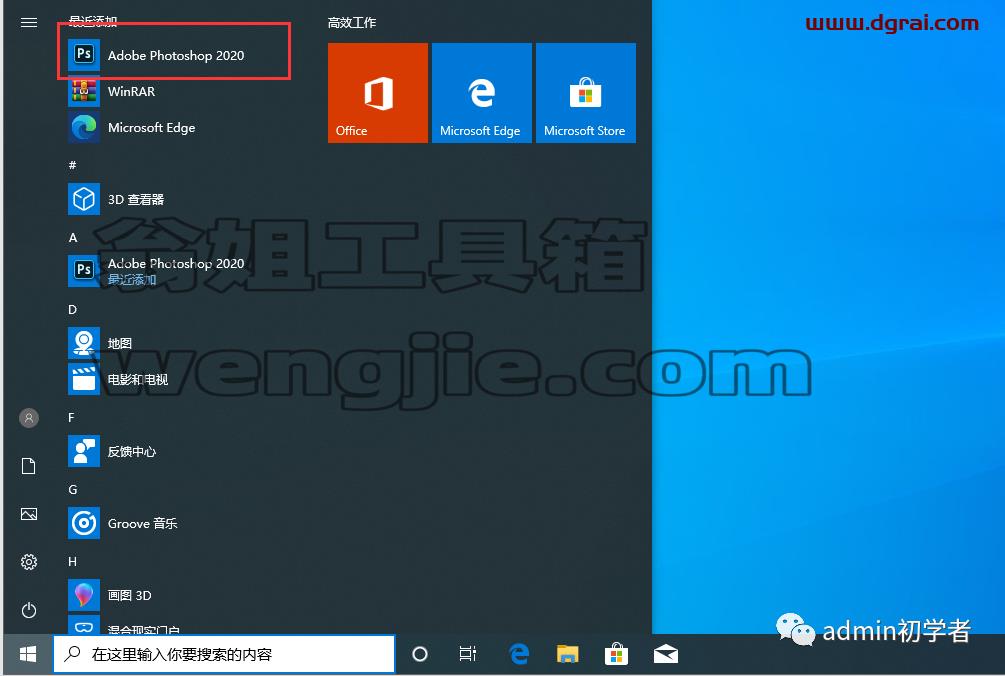Click the taskbar search input box
Viewport: 1005px width, 676px height.
click(x=224, y=654)
